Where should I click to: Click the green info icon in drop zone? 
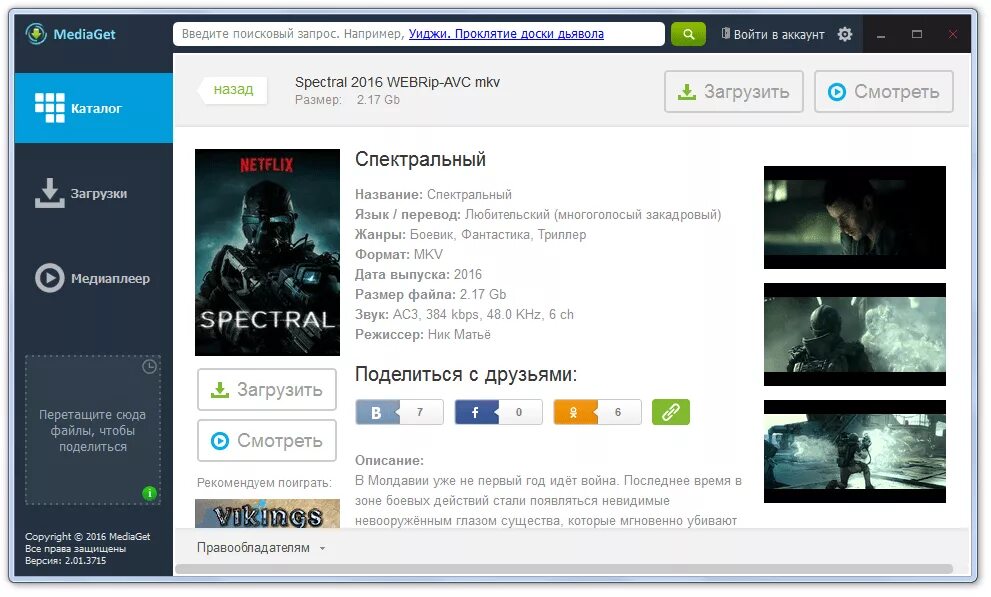click(149, 493)
